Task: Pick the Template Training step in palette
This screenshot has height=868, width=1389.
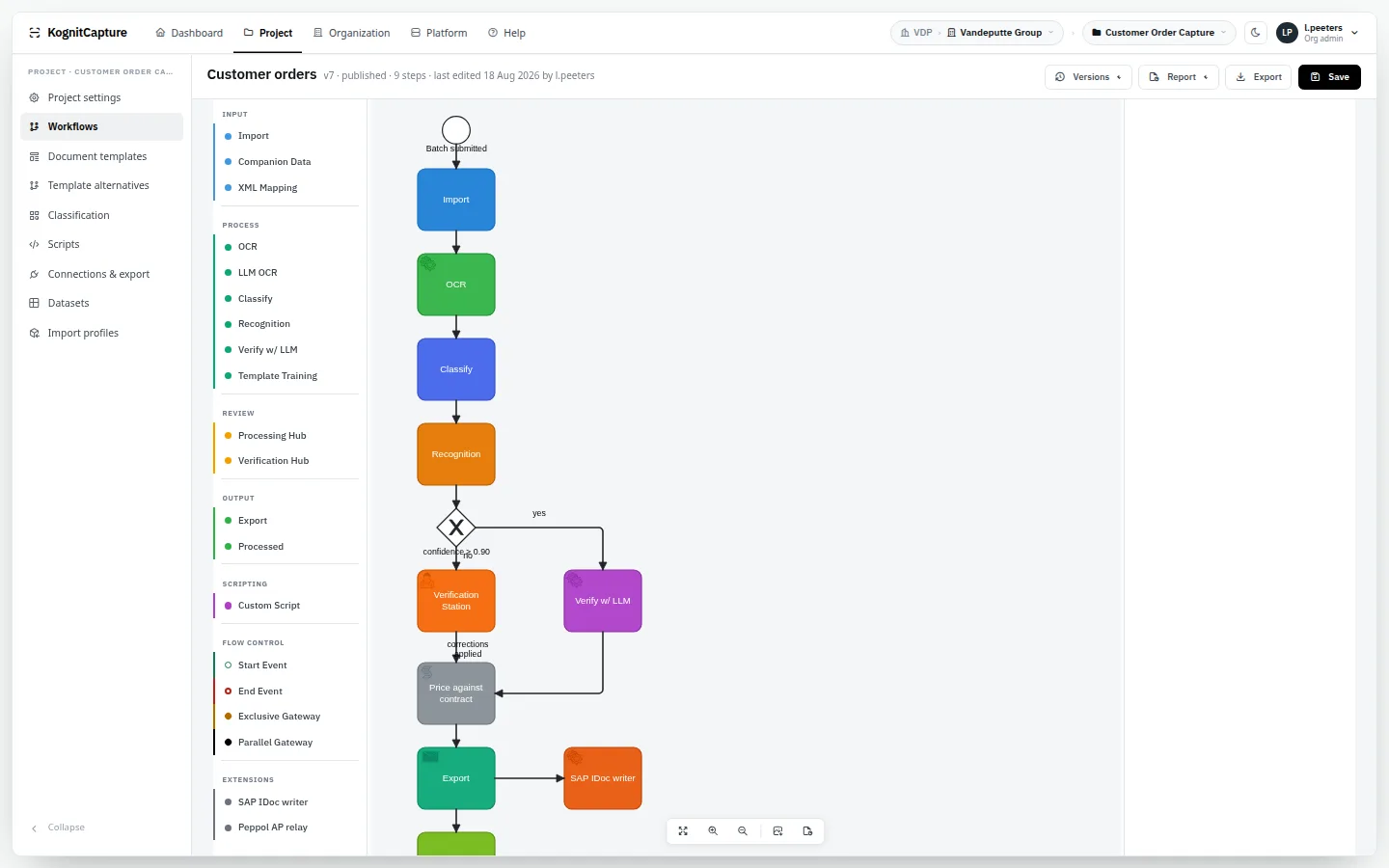Action: click(x=287, y=376)
